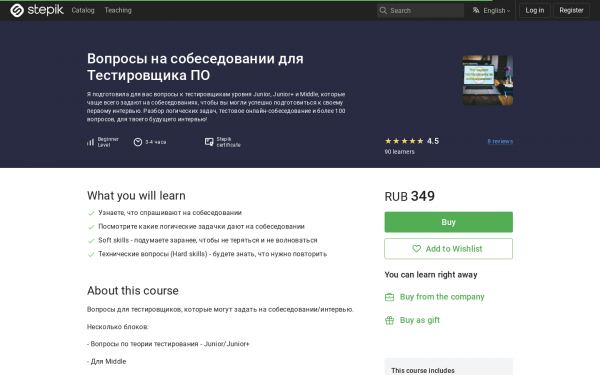Screen dimensions: 600x375
Task: Click the clock duration icon
Action: (x=138, y=142)
